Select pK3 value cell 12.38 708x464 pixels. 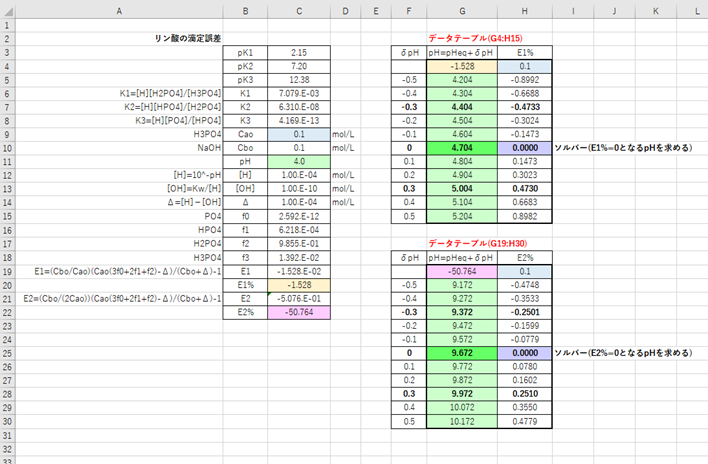299,80
